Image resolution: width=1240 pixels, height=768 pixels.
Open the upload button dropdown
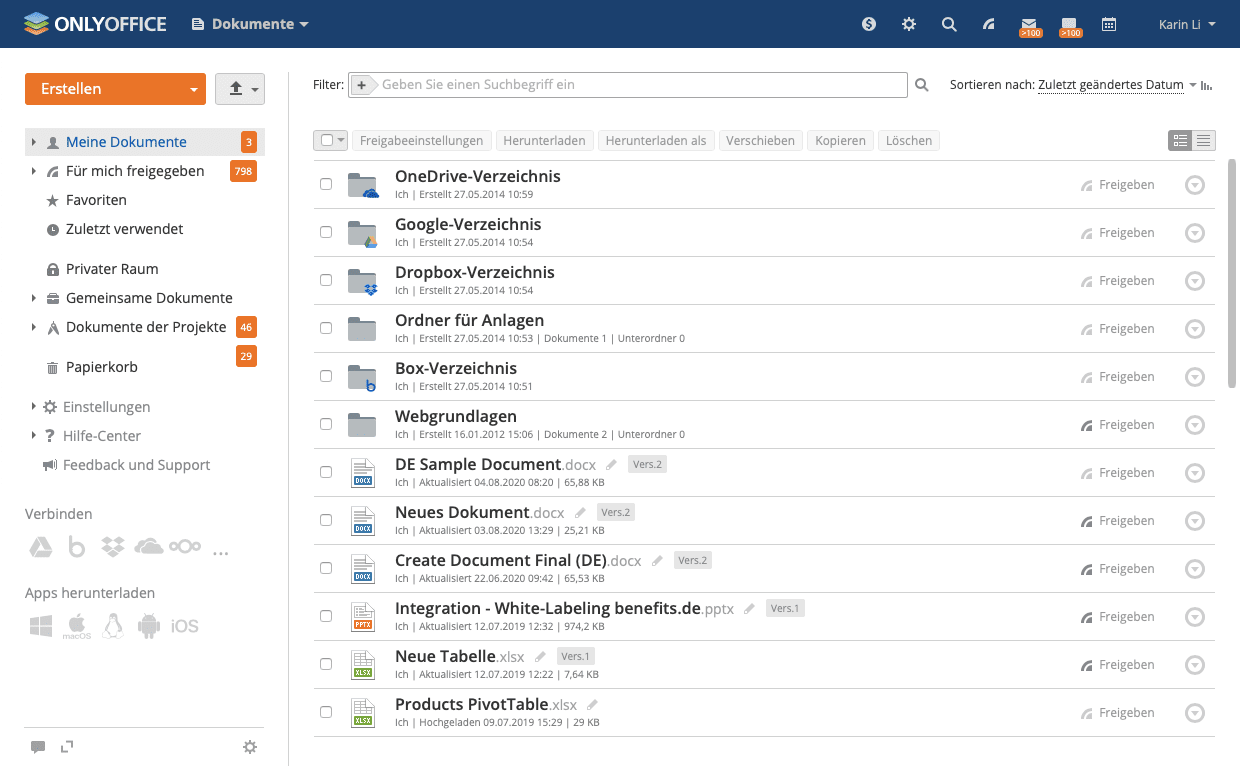pyautogui.click(x=240, y=89)
